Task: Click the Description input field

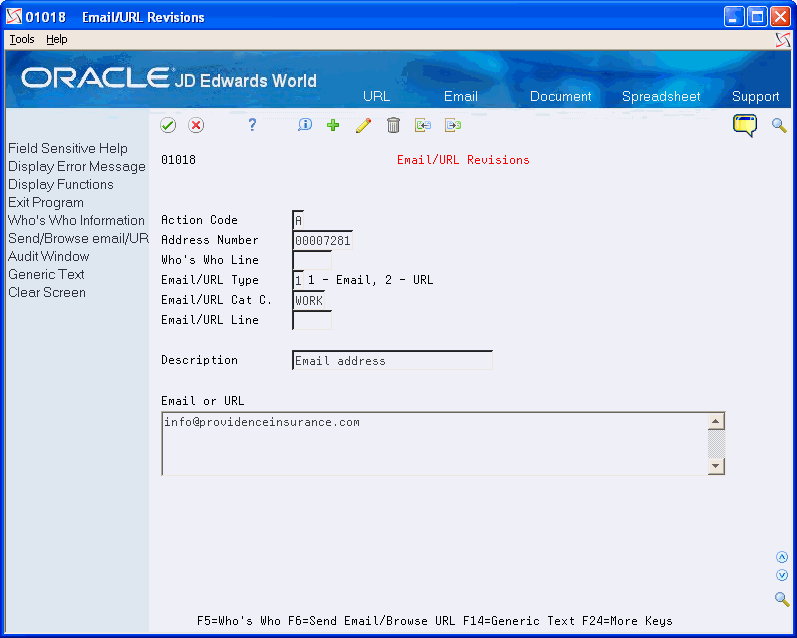Action: tap(392, 360)
